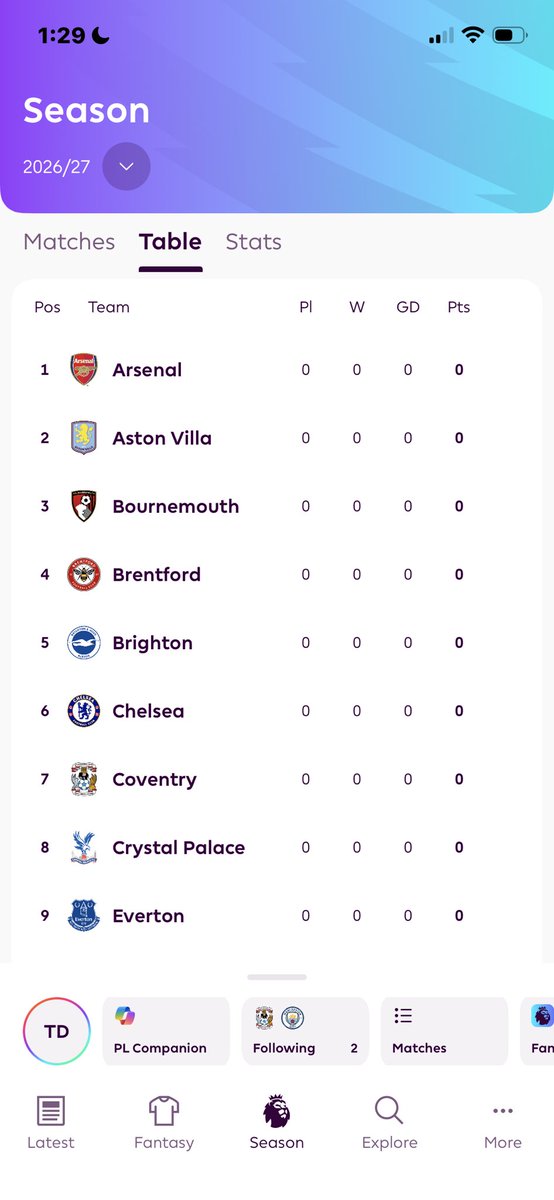
Task: Open the More three-dots menu
Action: 503,1111
